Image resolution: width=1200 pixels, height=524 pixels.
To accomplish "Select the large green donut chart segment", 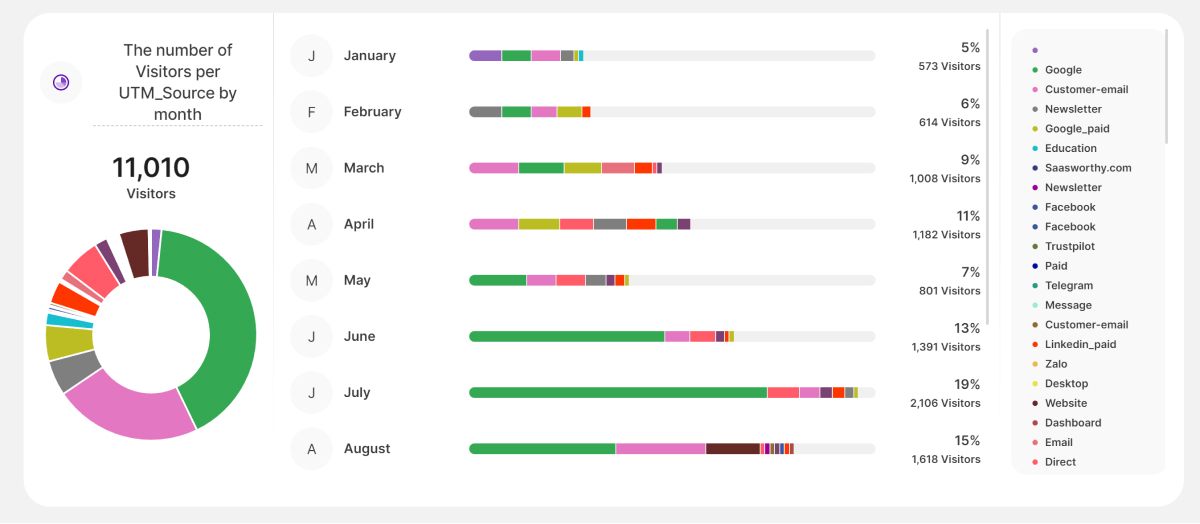I will click(x=220, y=320).
